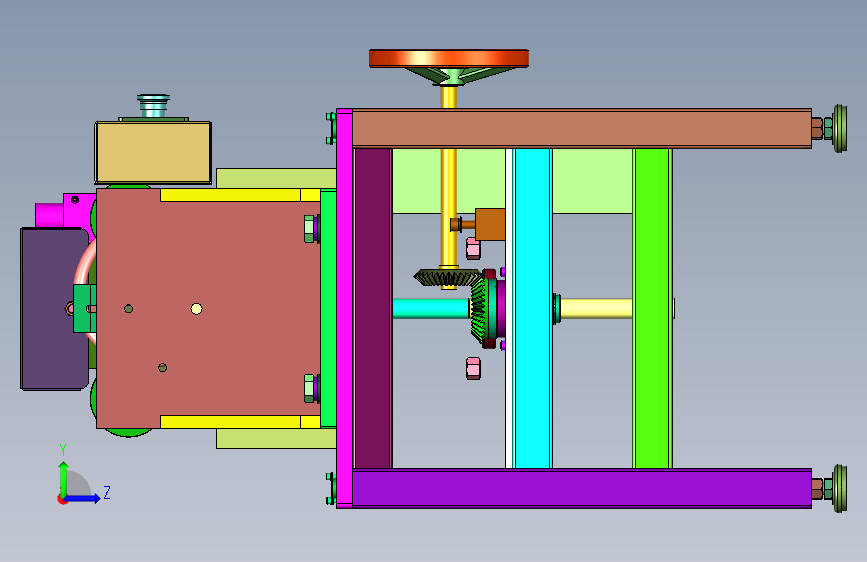Select the green wheel below salmon plate
This screenshot has height=562, width=867.
coord(128,432)
